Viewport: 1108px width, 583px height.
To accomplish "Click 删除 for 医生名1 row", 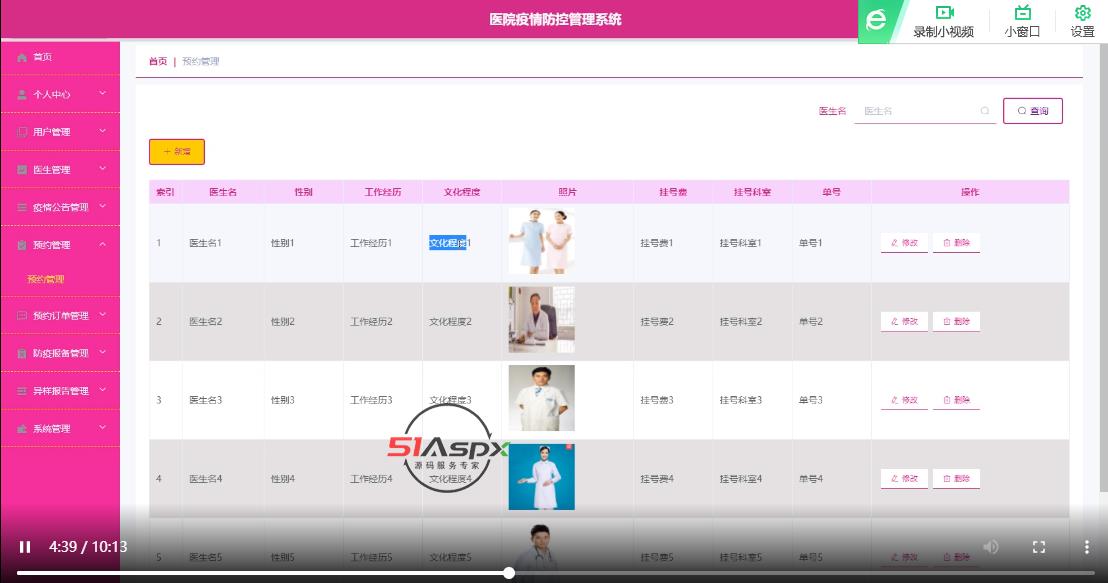I will (x=956, y=243).
